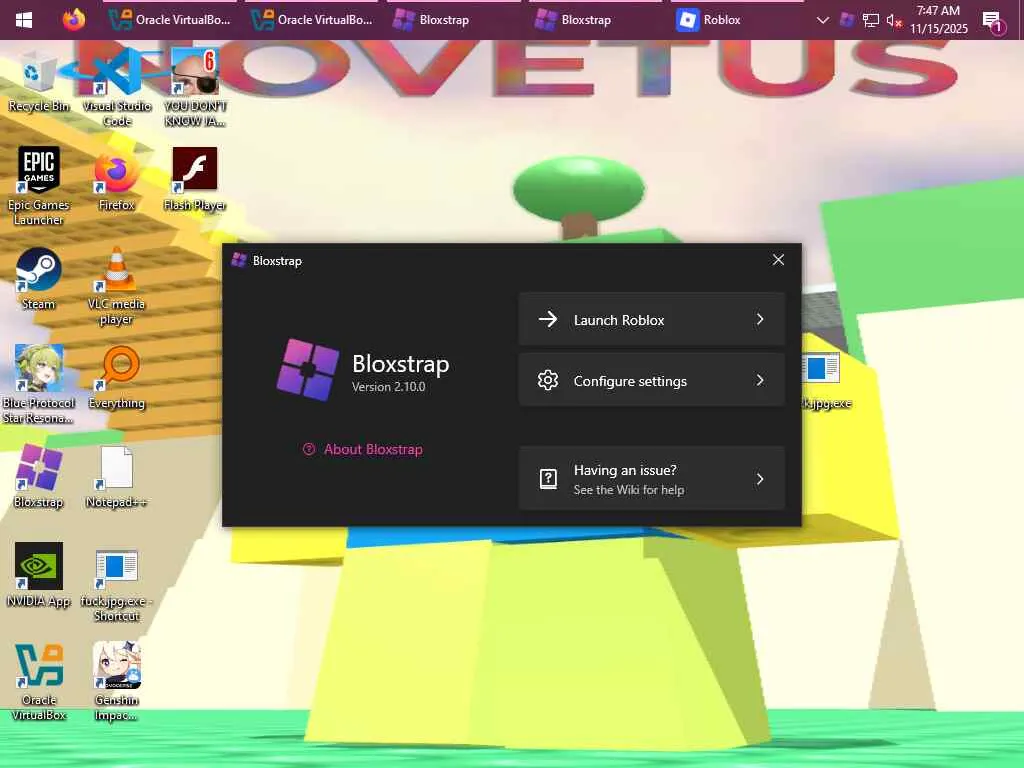This screenshot has height=768, width=1024.
Task: Click Launch Roblox button
Action: 652,319
